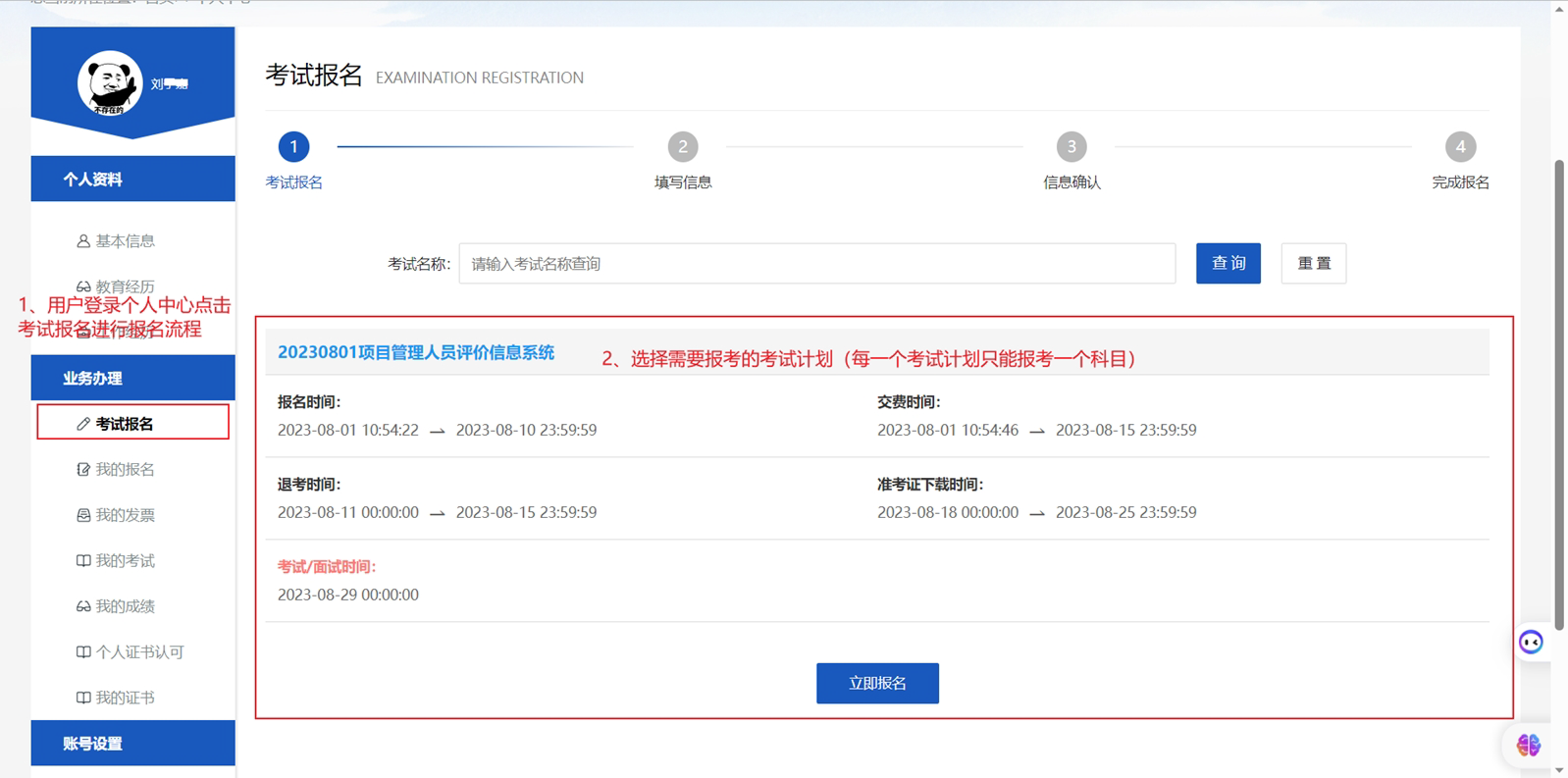Expand the 个人资料 section header

pos(132,180)
